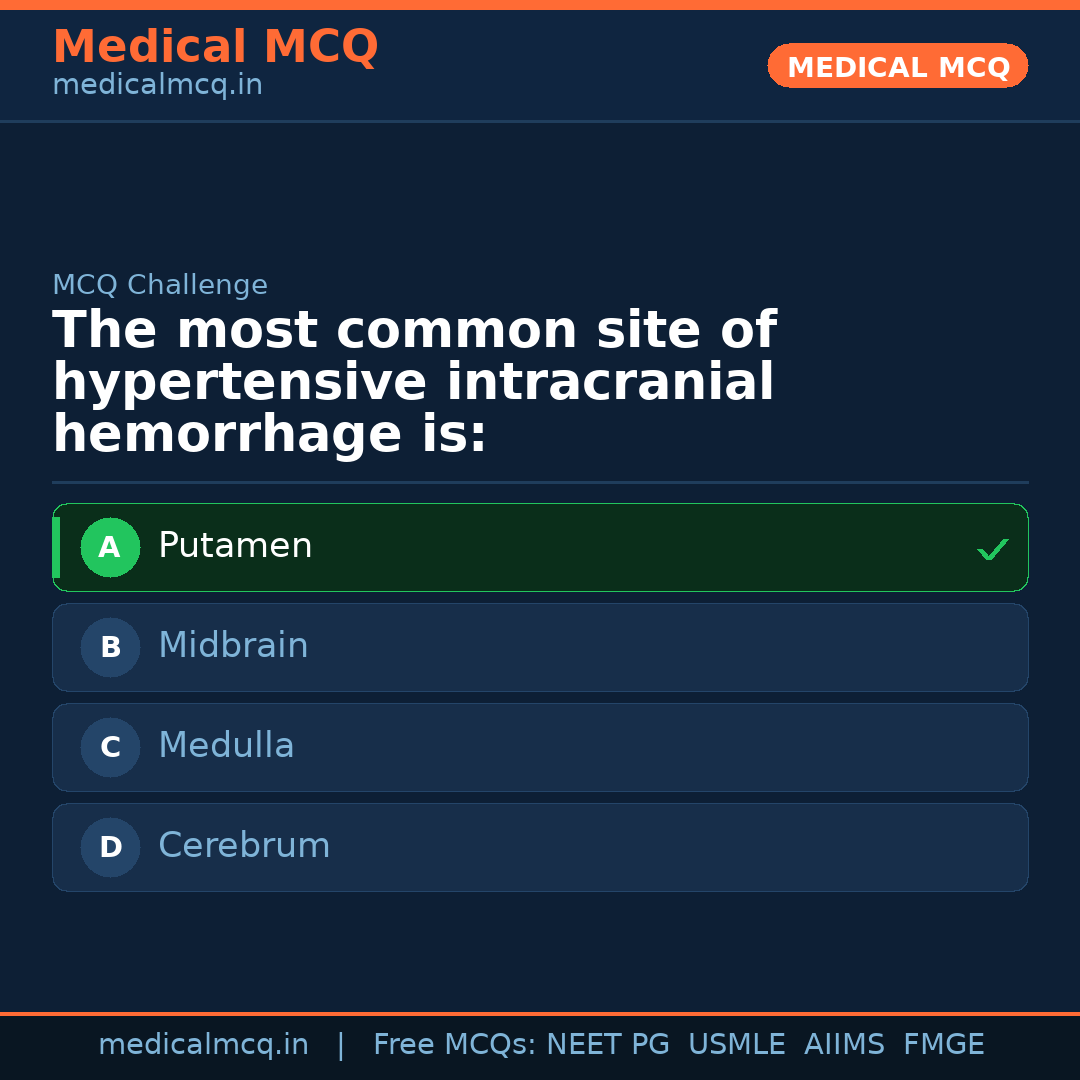
Task: Click the FMGE footer label
Action: [943, 1045]
